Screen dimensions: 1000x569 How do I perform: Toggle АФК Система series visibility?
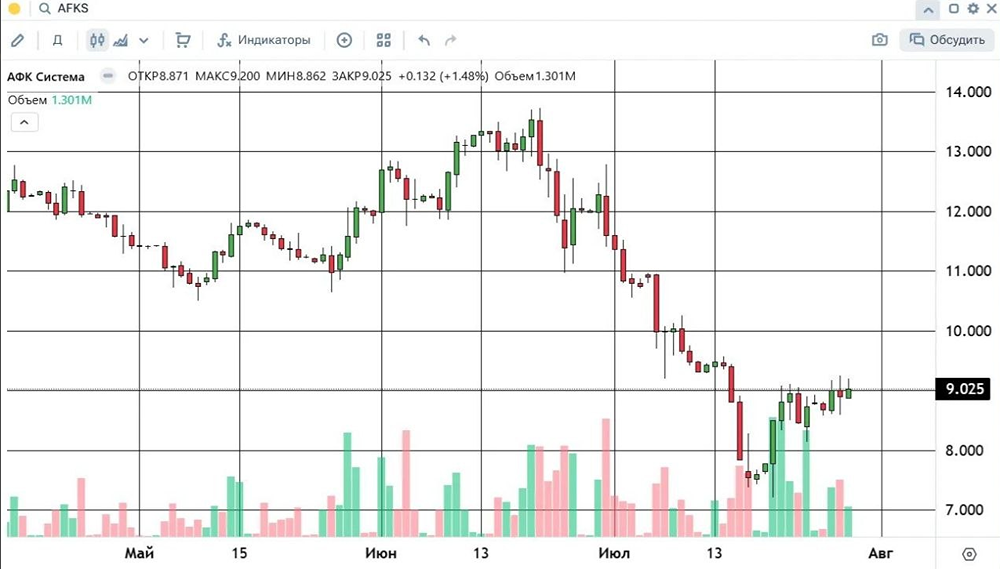[x=108, y=76]
